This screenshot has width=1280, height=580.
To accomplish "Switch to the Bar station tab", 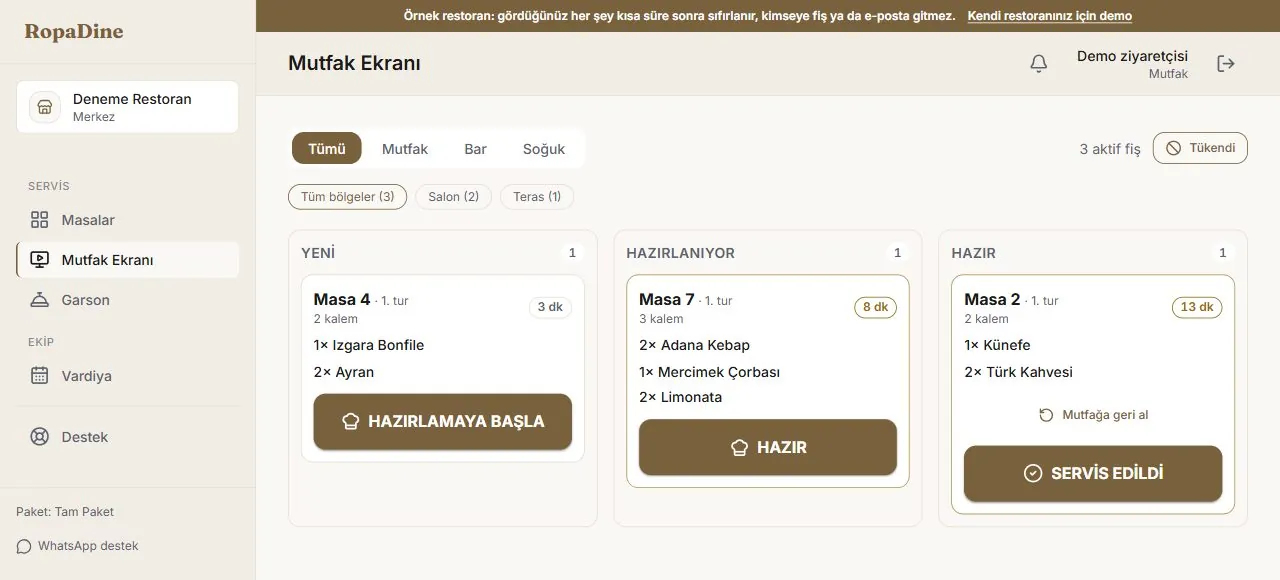I will pos(475,149).
